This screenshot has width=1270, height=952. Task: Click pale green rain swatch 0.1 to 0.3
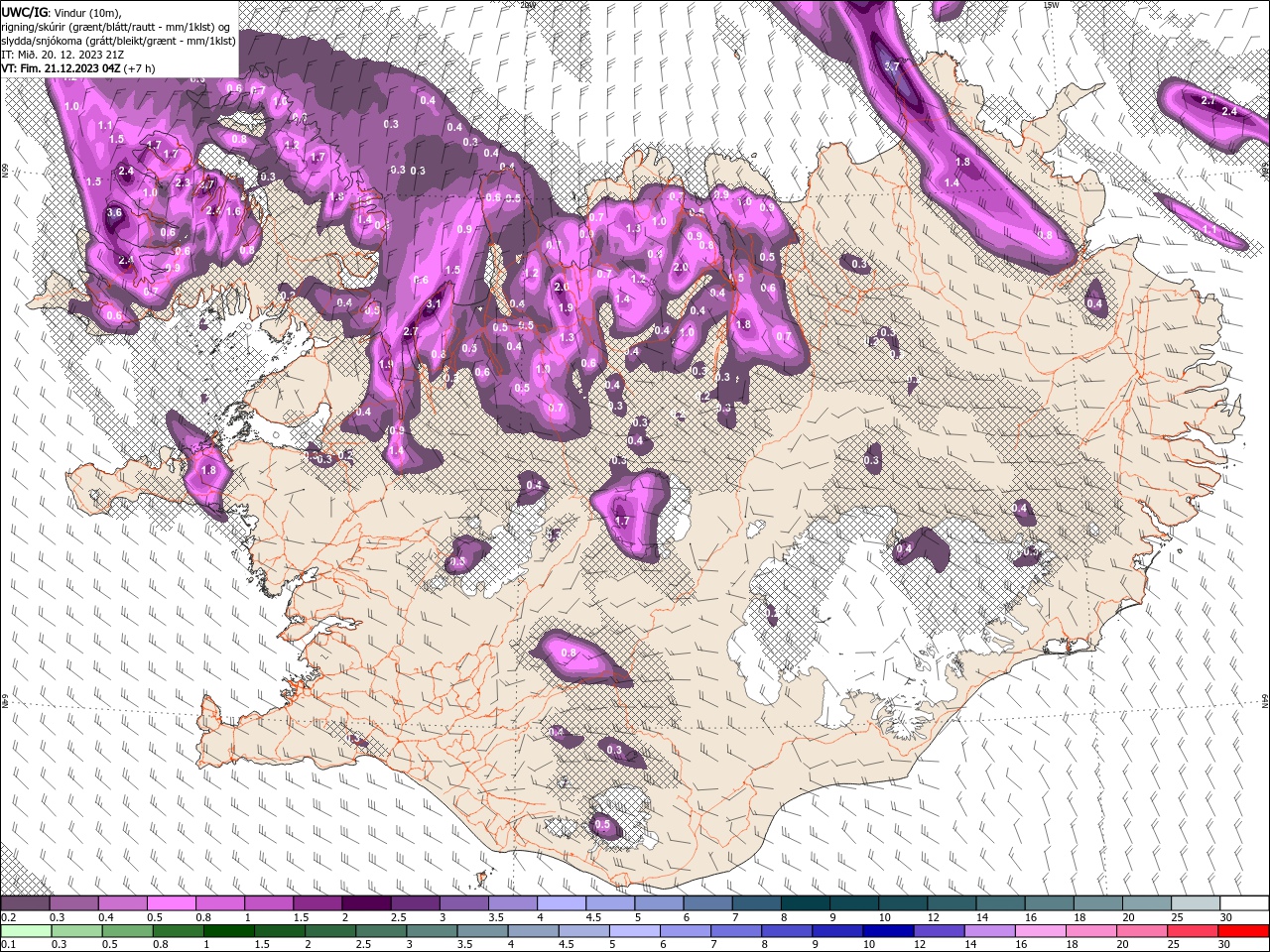26,930
